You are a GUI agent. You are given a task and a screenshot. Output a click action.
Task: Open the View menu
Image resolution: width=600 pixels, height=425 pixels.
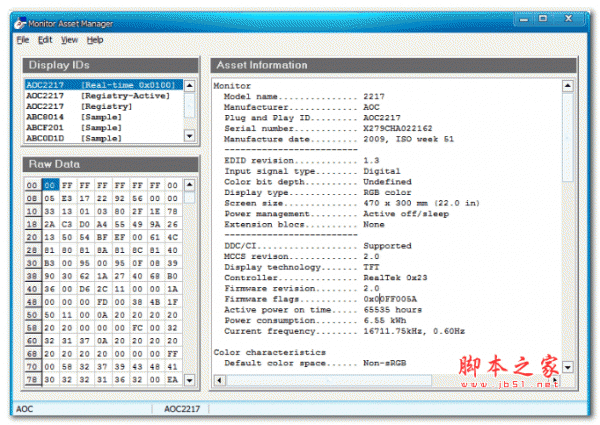69,40
